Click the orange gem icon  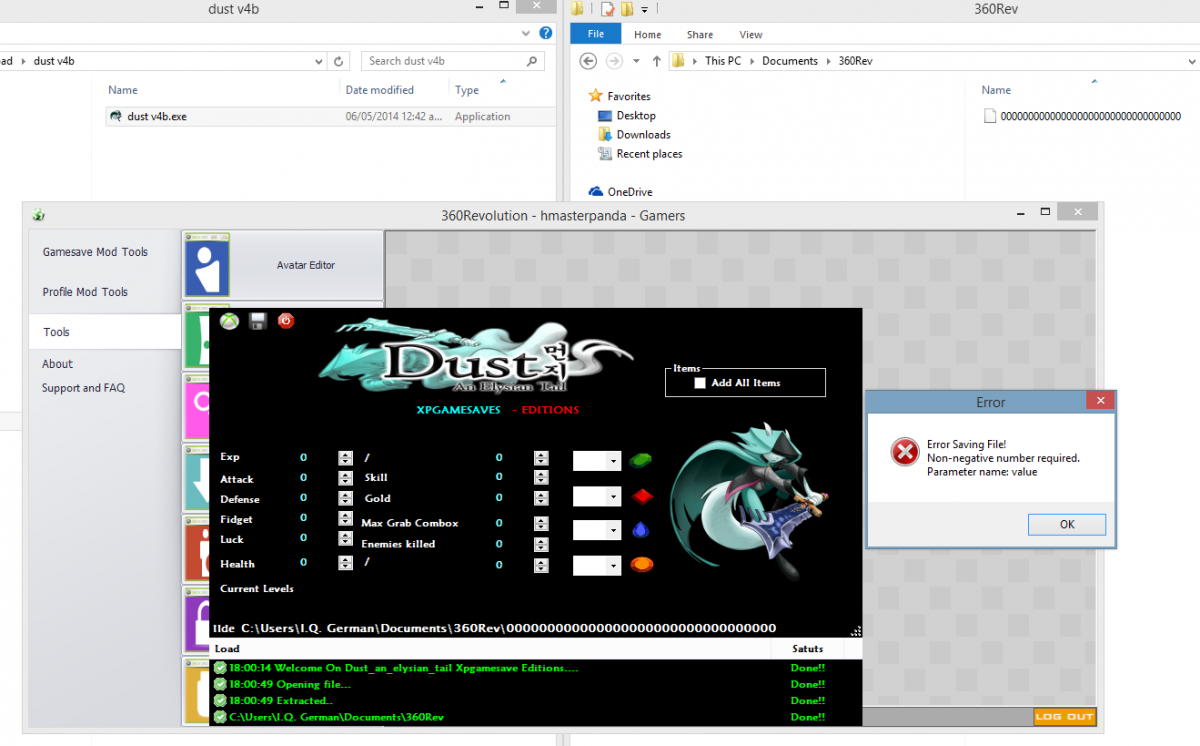(x=640, y=565)
